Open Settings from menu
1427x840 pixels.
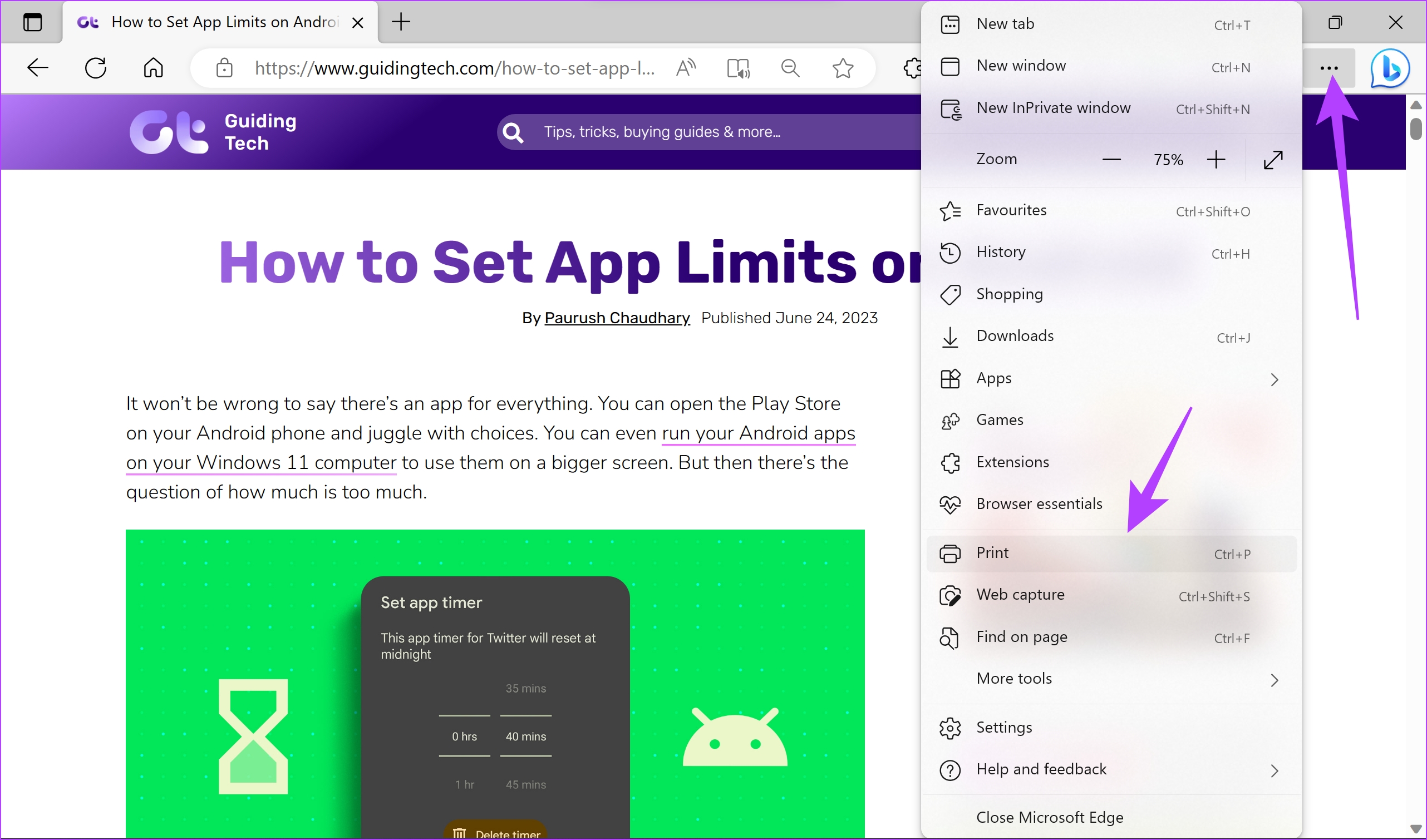(x=1111, y=728)
